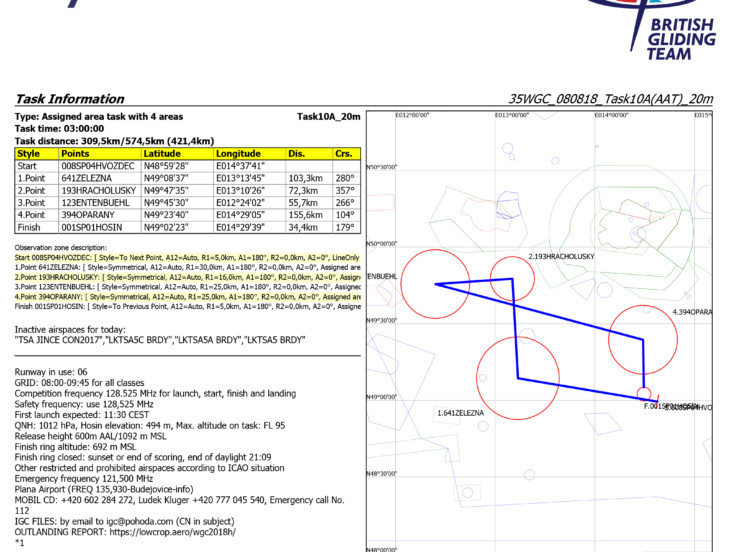Click the 35WGC_080818_Task10A document title
Image resolution: width=730 pixels, height=552 pixels.
(x=611, y=99)
